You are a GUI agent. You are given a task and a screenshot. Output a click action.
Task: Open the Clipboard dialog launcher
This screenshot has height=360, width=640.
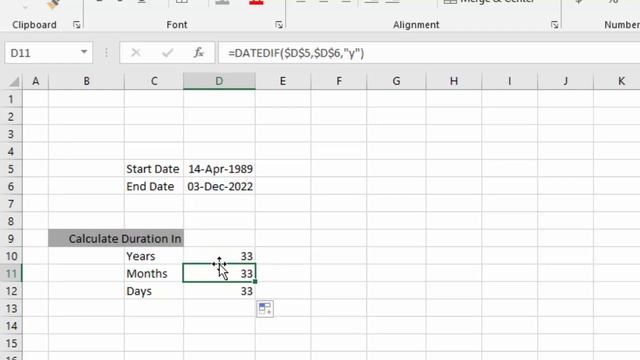[x=76, y=25]
